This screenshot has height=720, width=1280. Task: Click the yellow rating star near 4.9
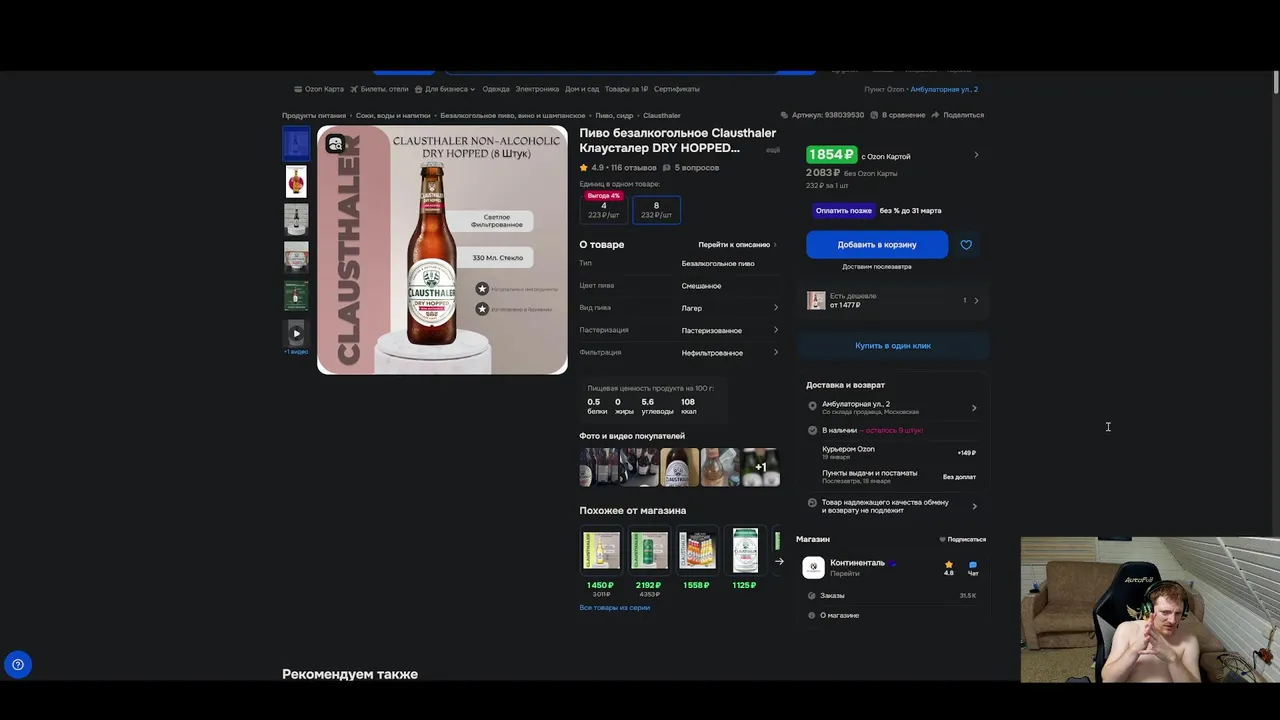pos(584,168)
